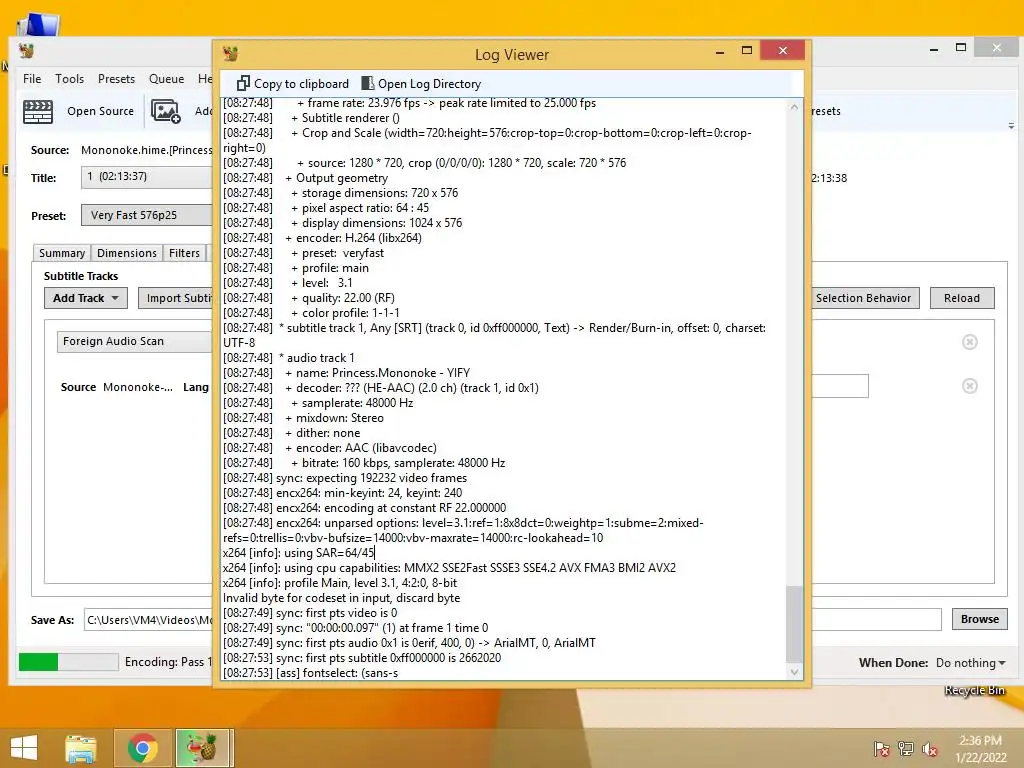Click the Add to Queue picture icon
The image size is (1024, 768).
tap(165, 111)
